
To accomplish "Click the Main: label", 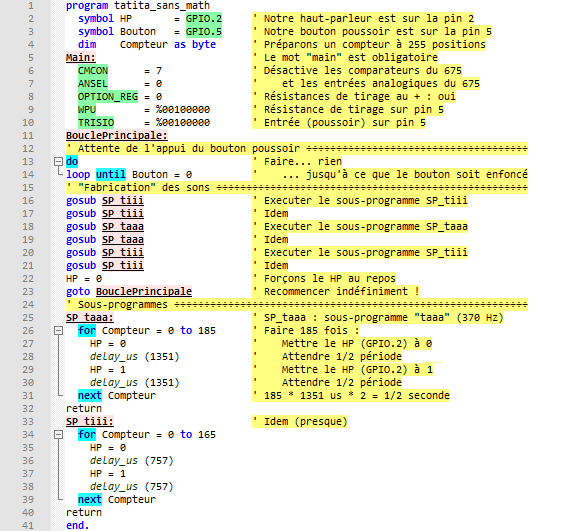I will point(81,58).
